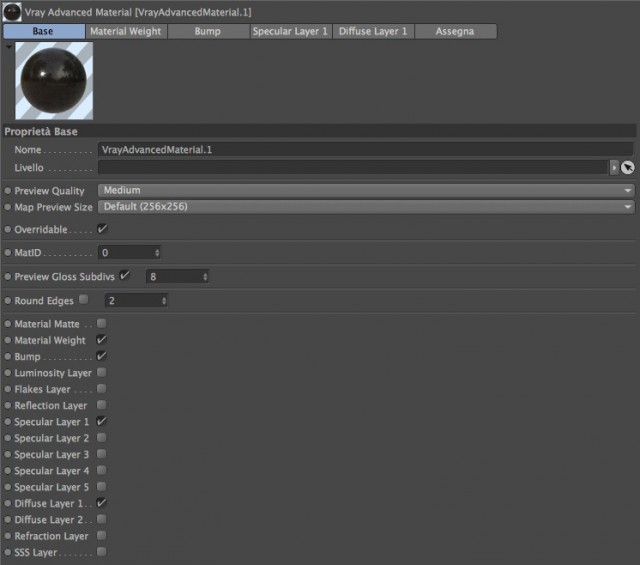The image size is (640, 565).
Task: Enable the Specular Layer 4 checkbox
Action: point(102,470)
